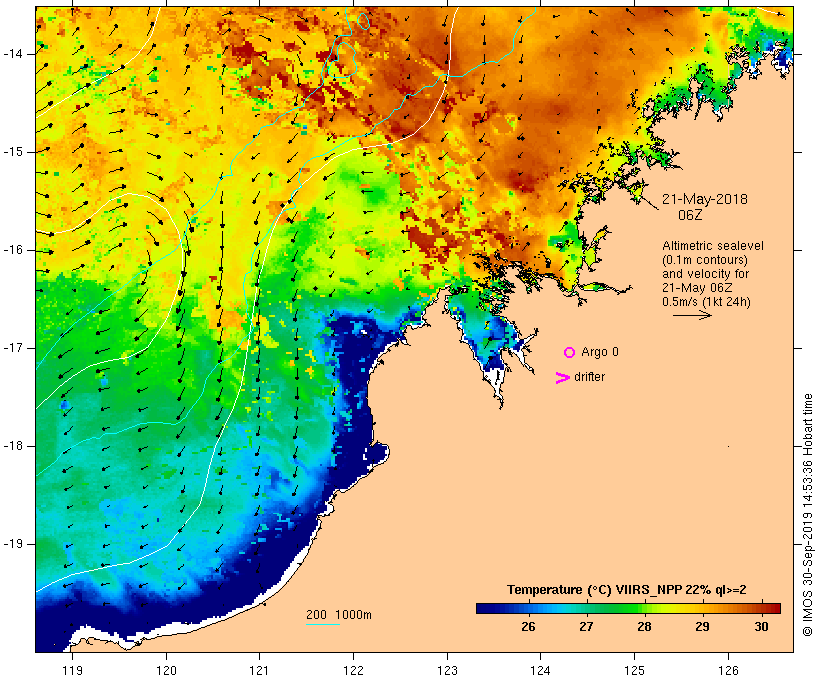Click longitude axis label 123
820x680 pixels.
tap(447, 670)
